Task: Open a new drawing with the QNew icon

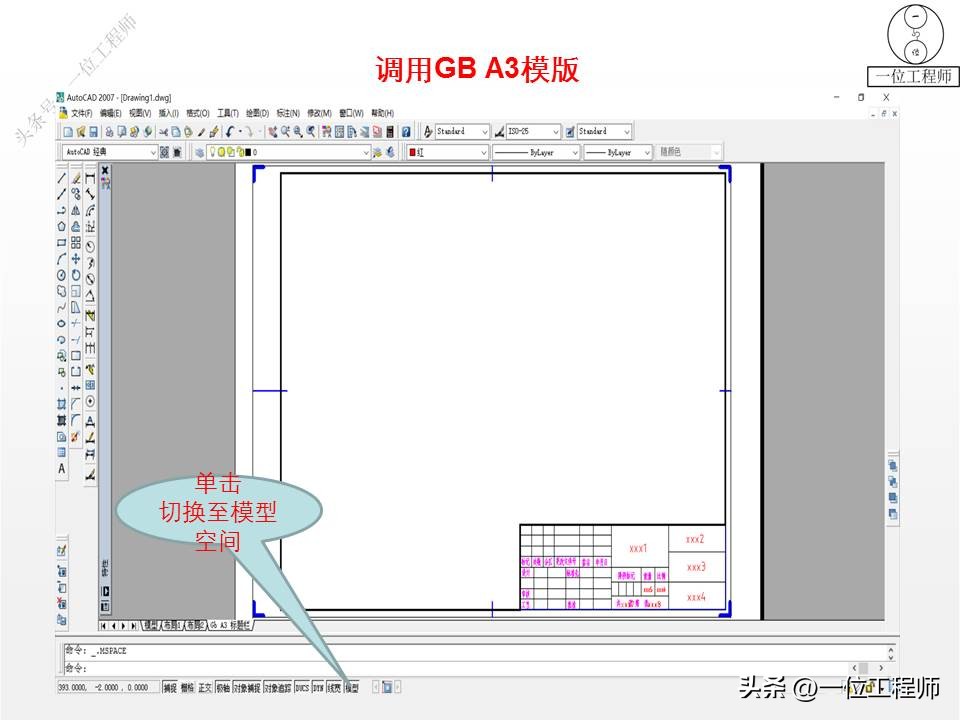Action: coord(68,131)
